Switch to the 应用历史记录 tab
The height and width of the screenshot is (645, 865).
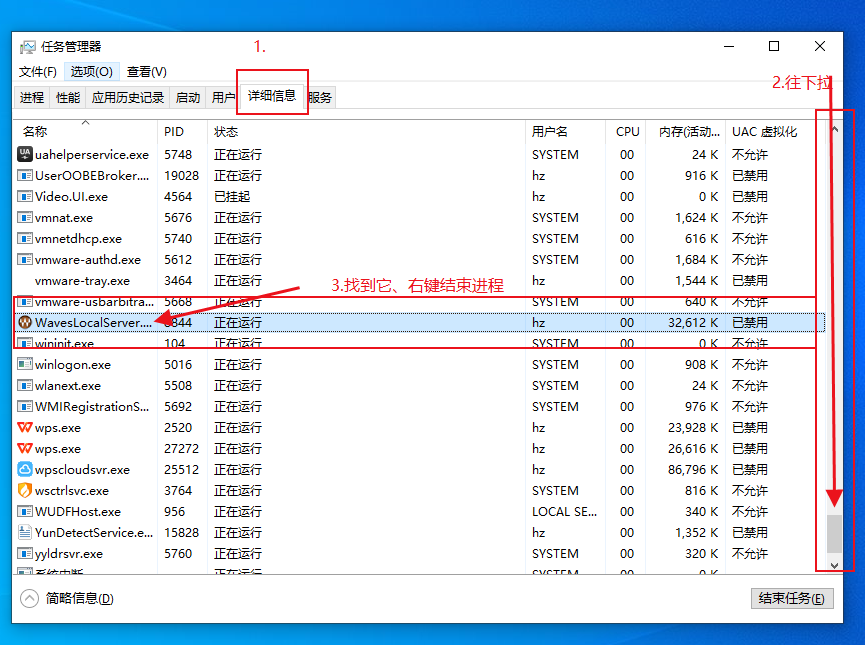128,98
